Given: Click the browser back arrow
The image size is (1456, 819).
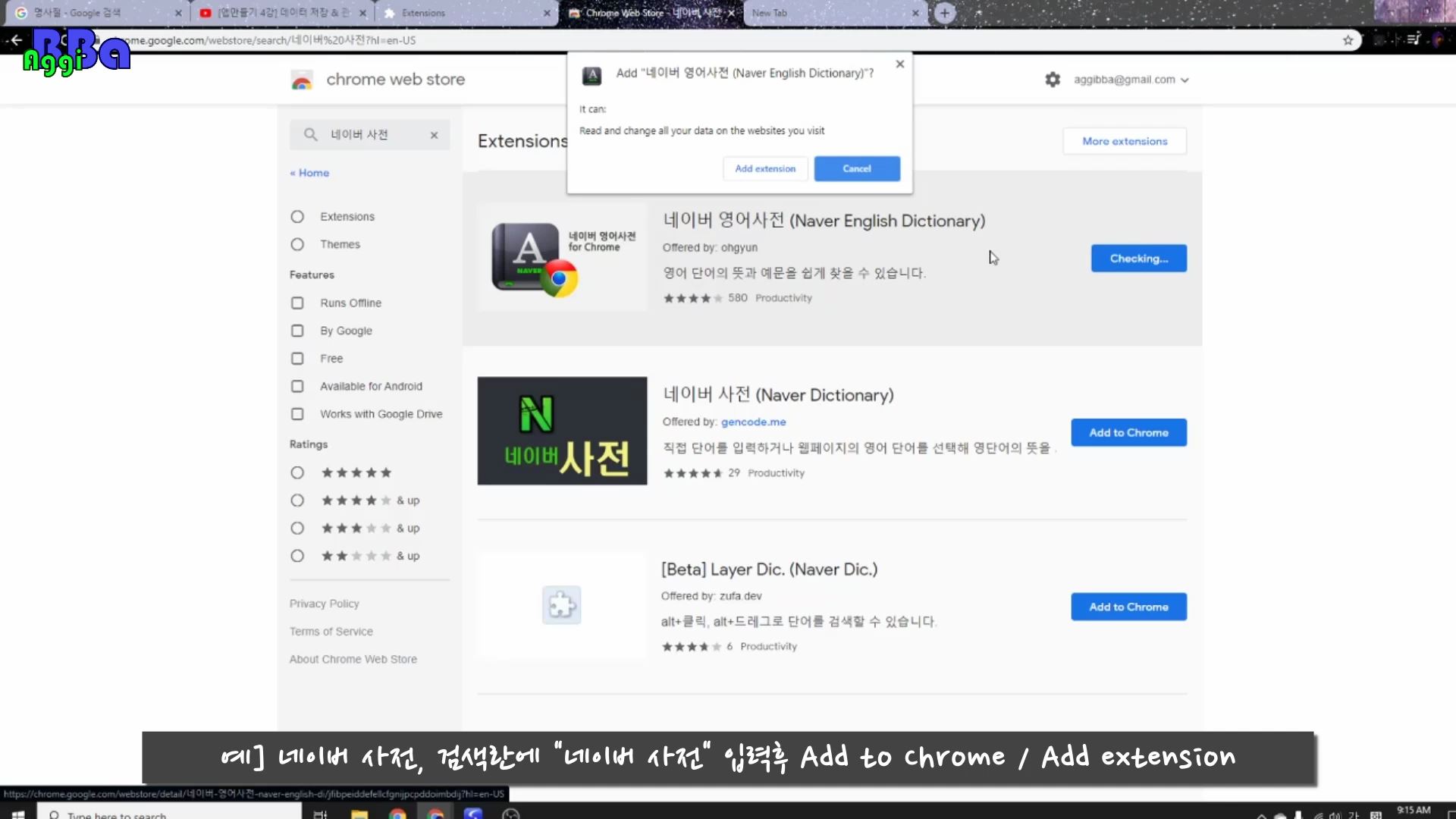Looking at the screenshot, I should click(16, 40).
